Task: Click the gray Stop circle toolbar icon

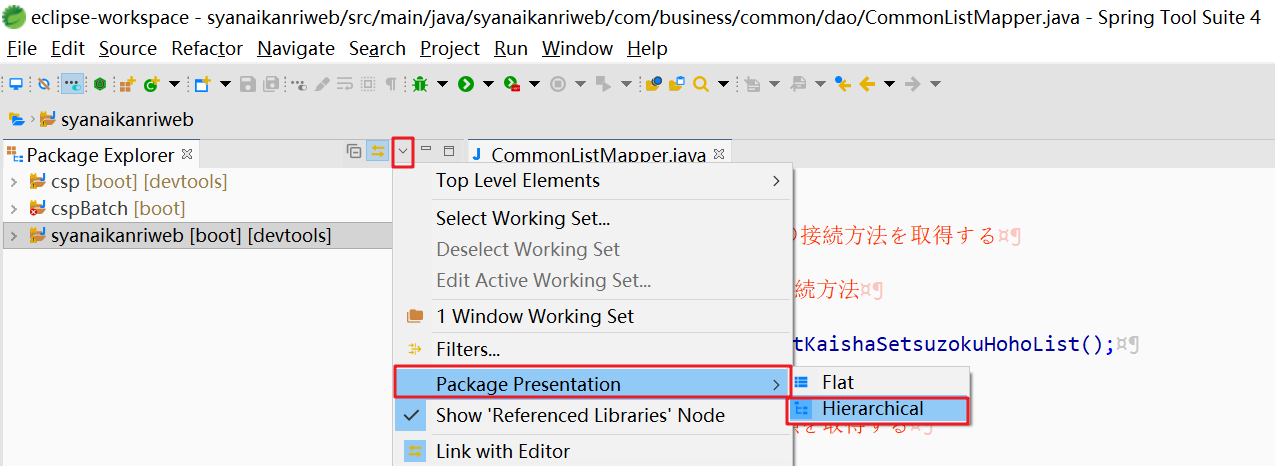Action: (x=558, y=84)
